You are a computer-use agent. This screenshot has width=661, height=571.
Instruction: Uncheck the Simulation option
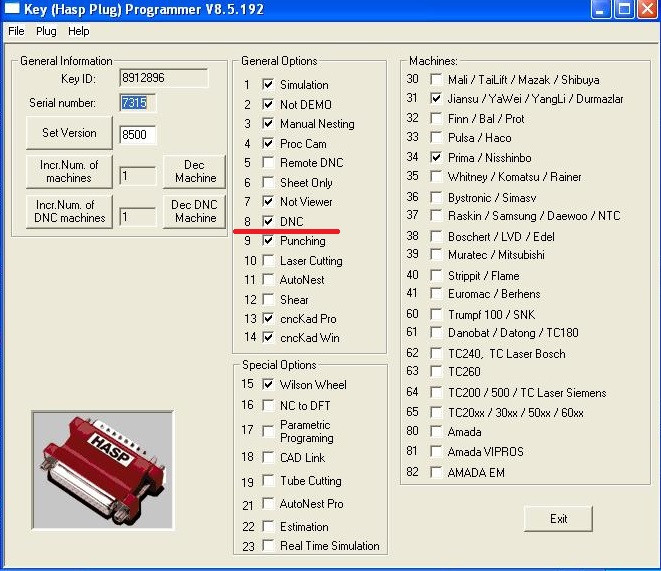[268, 84]
